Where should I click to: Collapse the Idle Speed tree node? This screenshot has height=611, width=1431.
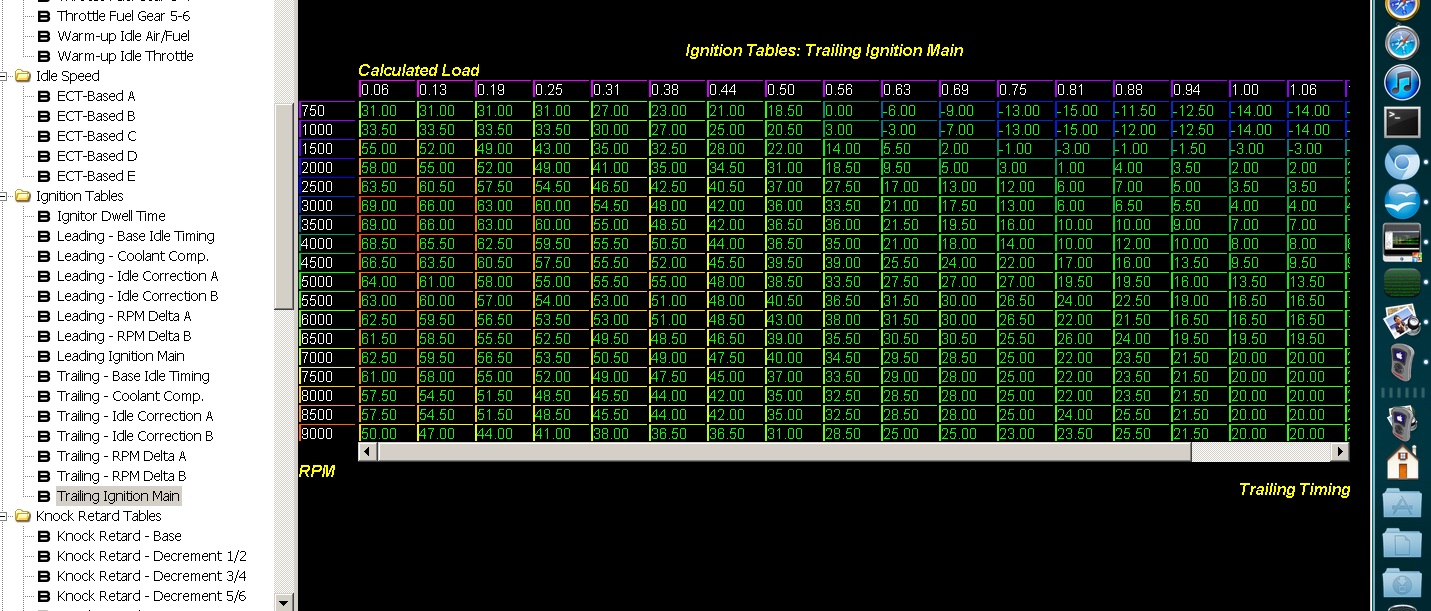point(5,76)
